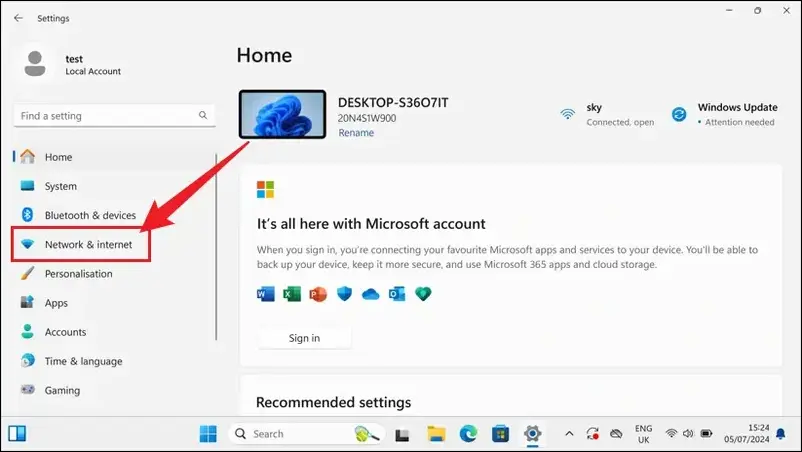Open File Explorer from taskbar
This screenshot has width=802, height=452.
[x=436, y=434]
